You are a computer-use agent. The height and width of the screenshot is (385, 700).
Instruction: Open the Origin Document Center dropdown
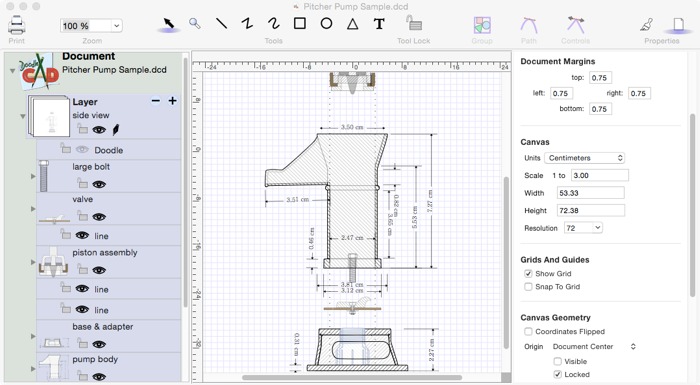point(593,347)
